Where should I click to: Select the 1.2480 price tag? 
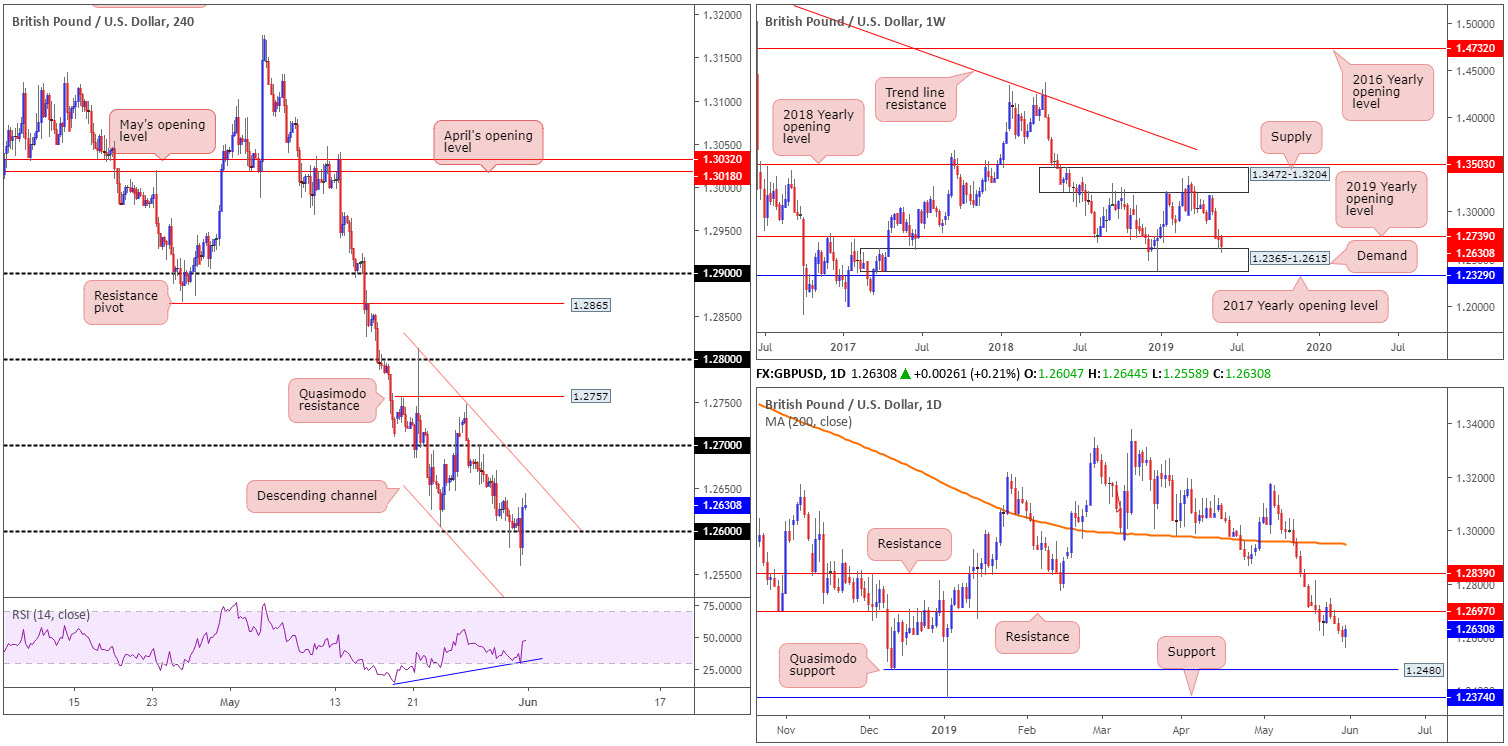point(1425,669)
